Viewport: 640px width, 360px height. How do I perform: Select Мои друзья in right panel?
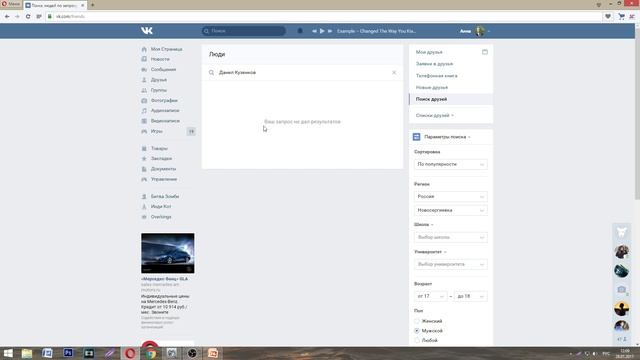pyautogui.click(x=429, y=52)
